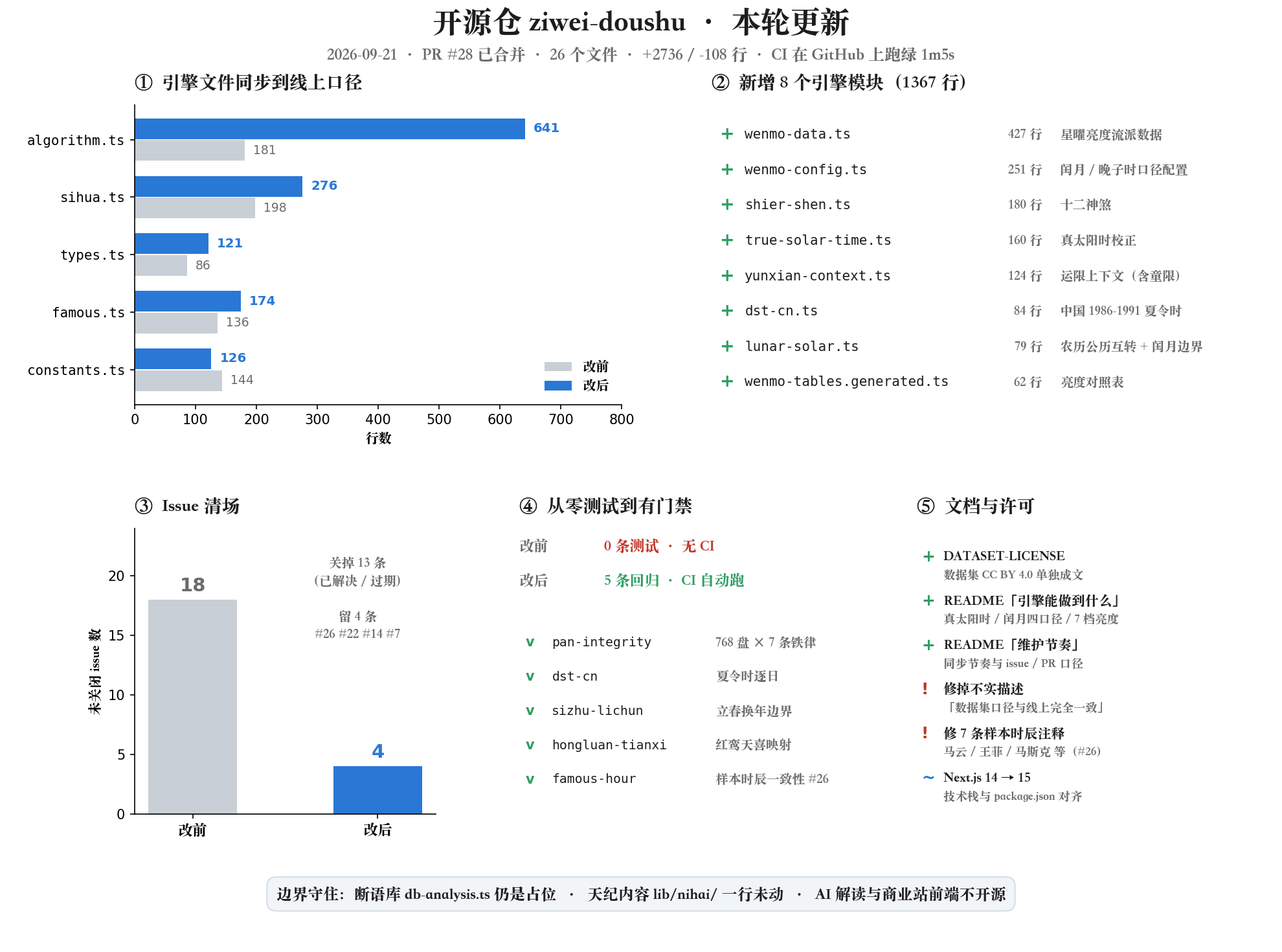Click the '768 盘 × 7 条铁律' description
Viewport: 1282px width, 952px height.
(765, 642)
